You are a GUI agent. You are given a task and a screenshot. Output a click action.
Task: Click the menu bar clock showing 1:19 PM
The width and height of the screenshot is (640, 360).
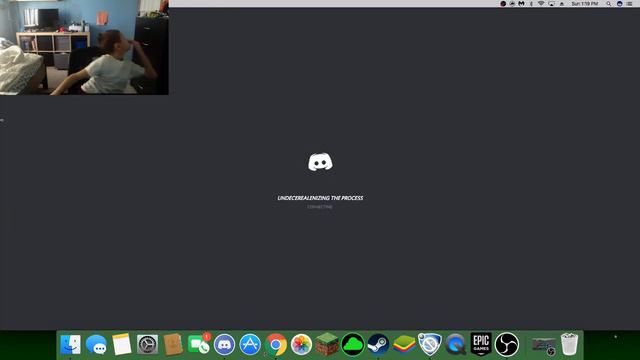point(584,4)
